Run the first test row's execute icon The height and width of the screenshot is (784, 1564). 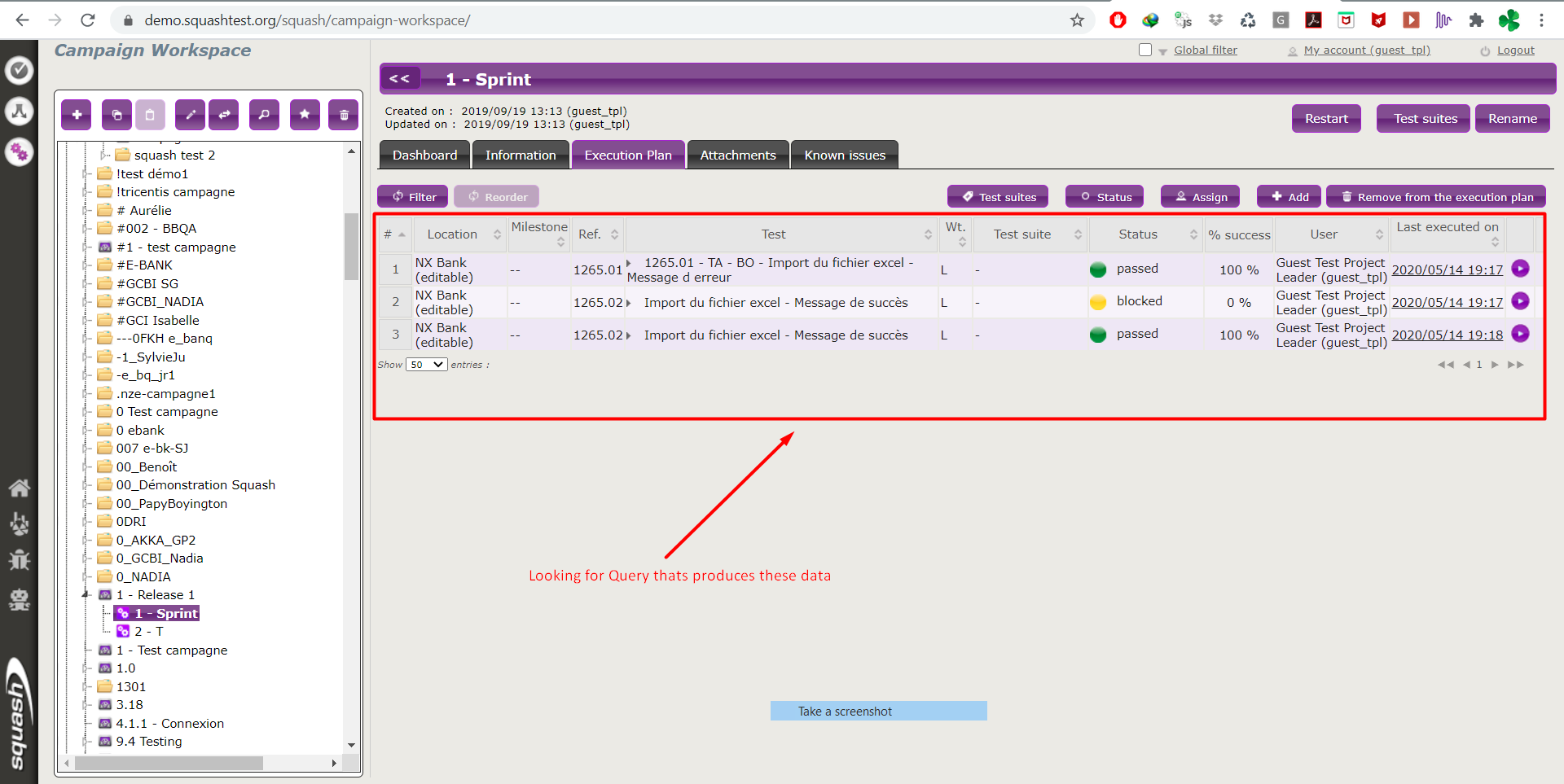pos(1520,269)
